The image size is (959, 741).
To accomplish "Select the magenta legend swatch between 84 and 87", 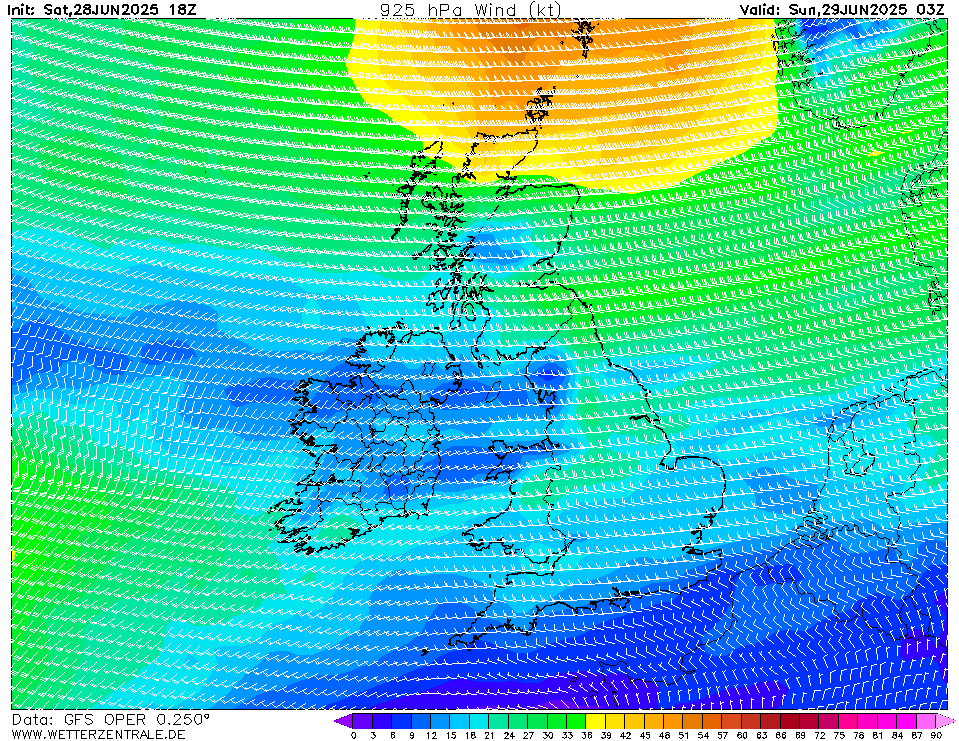I will pos(906,720).
